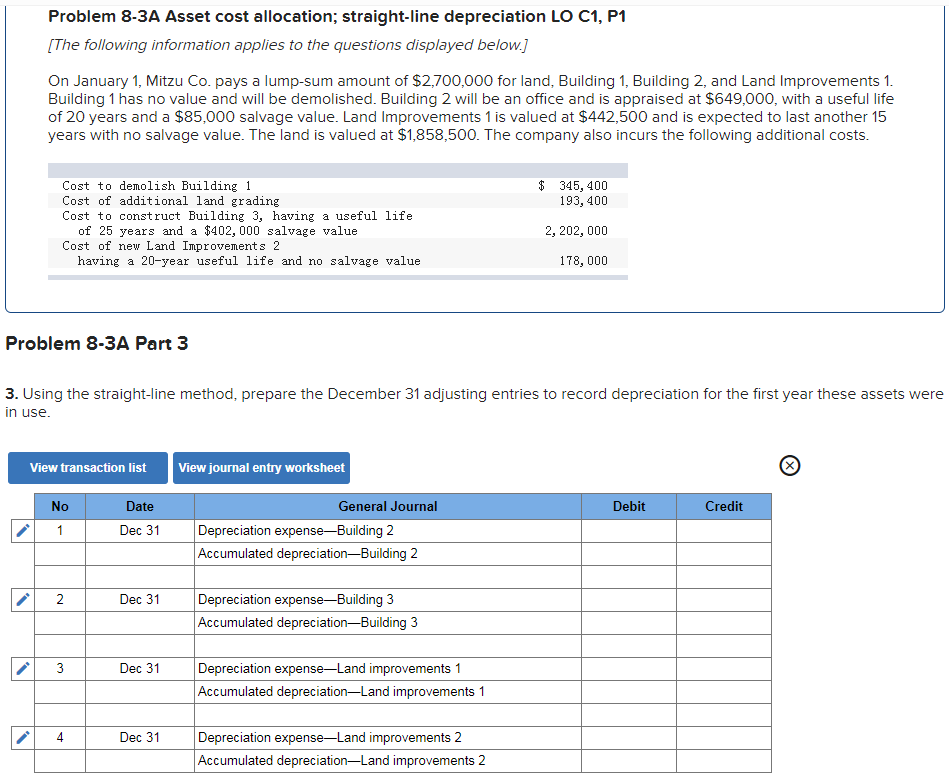Click the Credit field for Accumulated depreciation—Land improvements 2
The width and height of the screenshot is (949, 778).
tap(723, 761)
